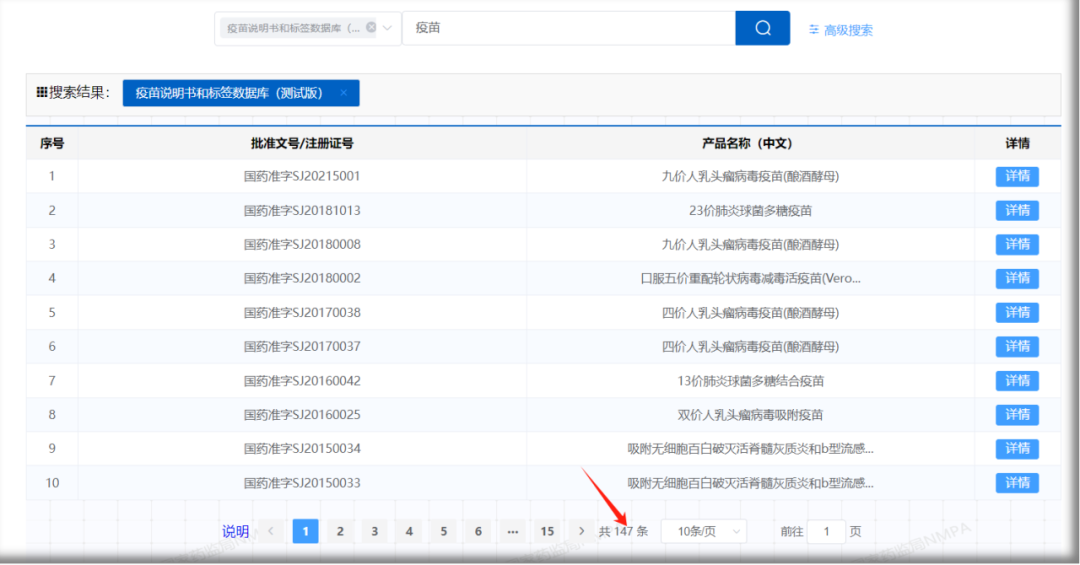Screen dimensions: 1080x565
Task: Clear the selected database tag in search
Action: tap(371, 28)
